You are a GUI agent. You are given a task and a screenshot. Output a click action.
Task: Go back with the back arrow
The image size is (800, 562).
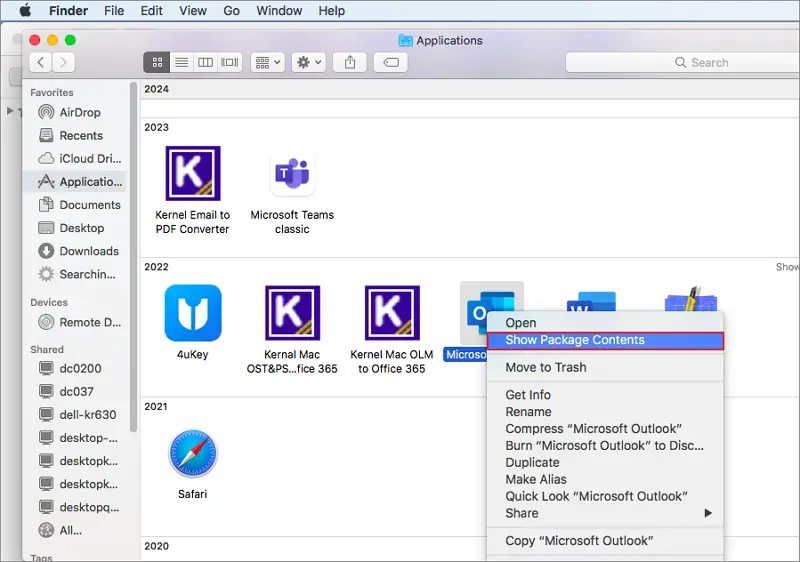41,62
